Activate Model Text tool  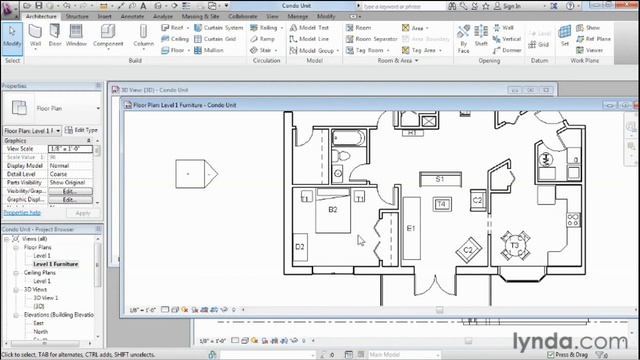click(x=309, y=28)
